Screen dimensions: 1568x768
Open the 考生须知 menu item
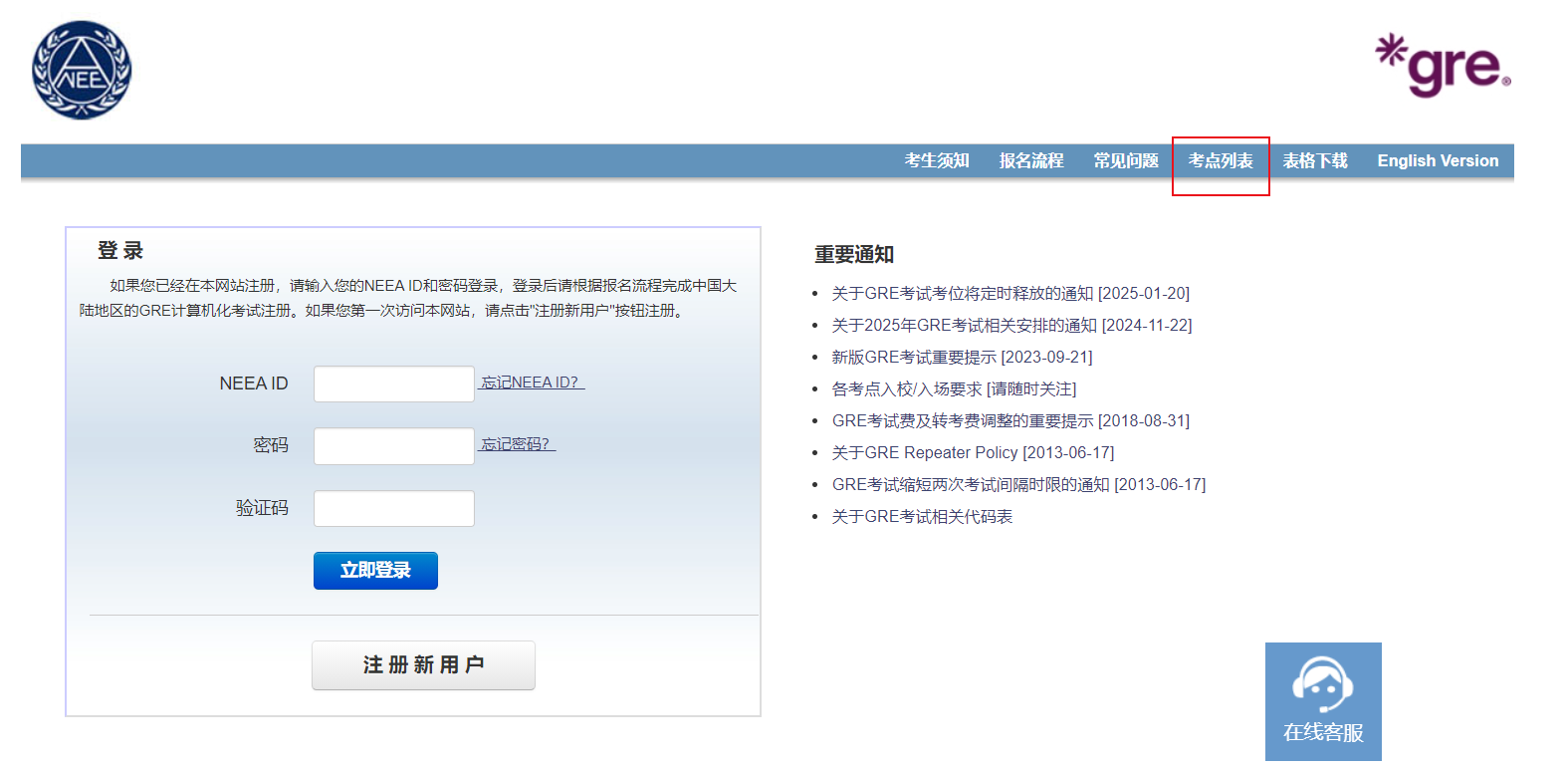[x=936, y=160]
